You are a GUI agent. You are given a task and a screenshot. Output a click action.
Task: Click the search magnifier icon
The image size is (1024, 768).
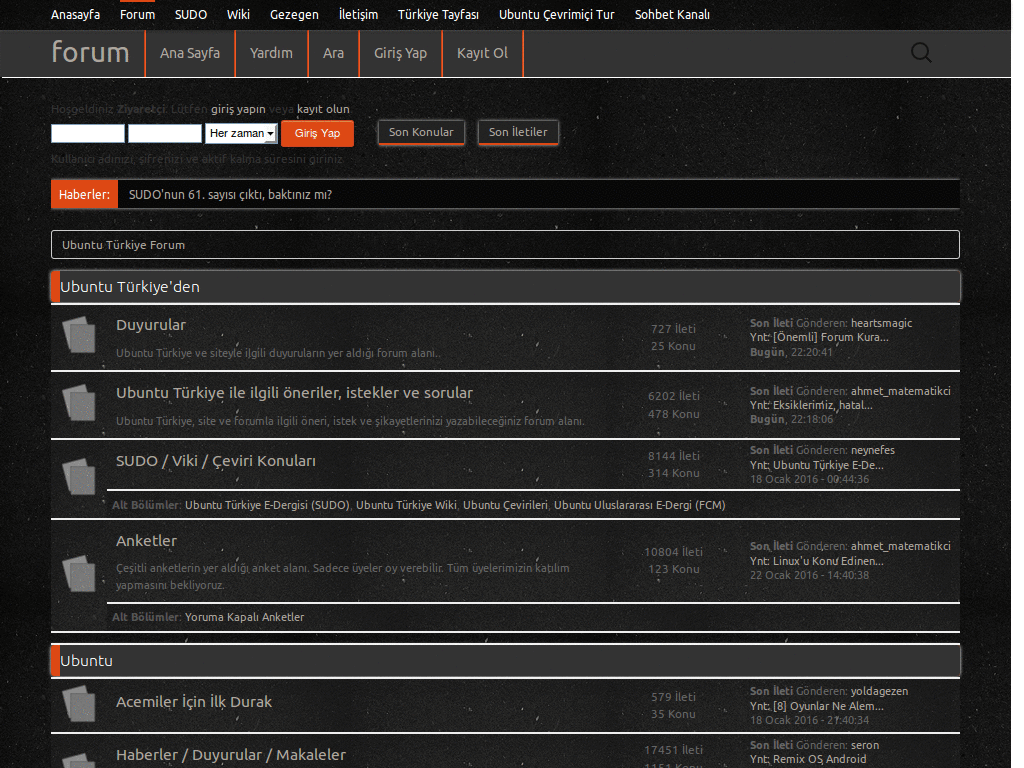tap(921, 53)
